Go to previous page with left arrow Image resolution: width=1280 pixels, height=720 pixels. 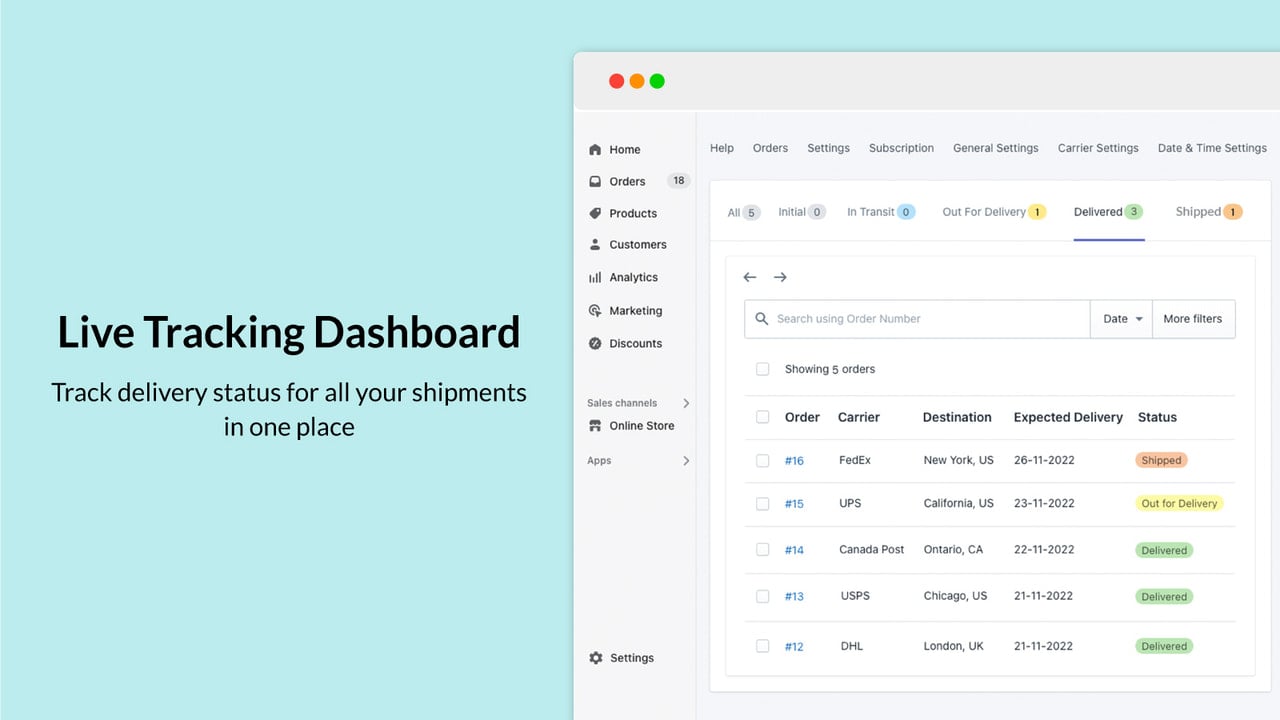[x=750, y=277]
